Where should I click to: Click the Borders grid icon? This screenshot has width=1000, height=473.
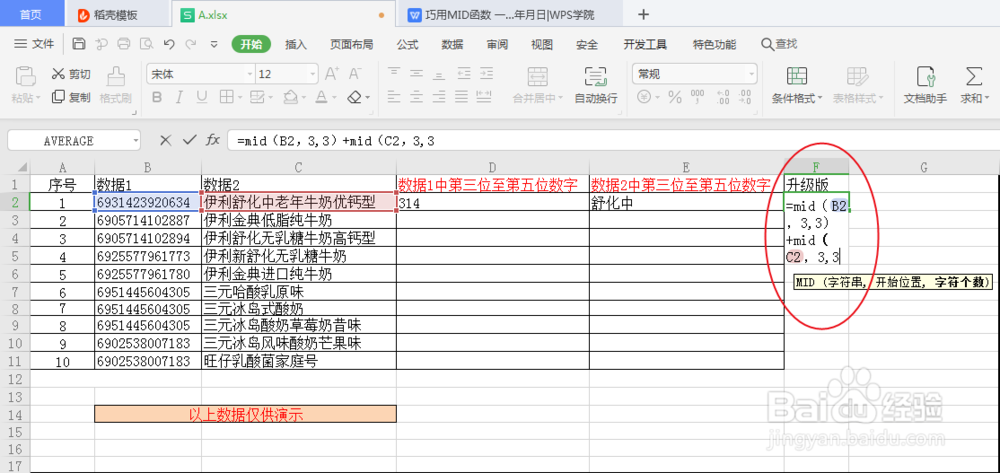(226, 98)
